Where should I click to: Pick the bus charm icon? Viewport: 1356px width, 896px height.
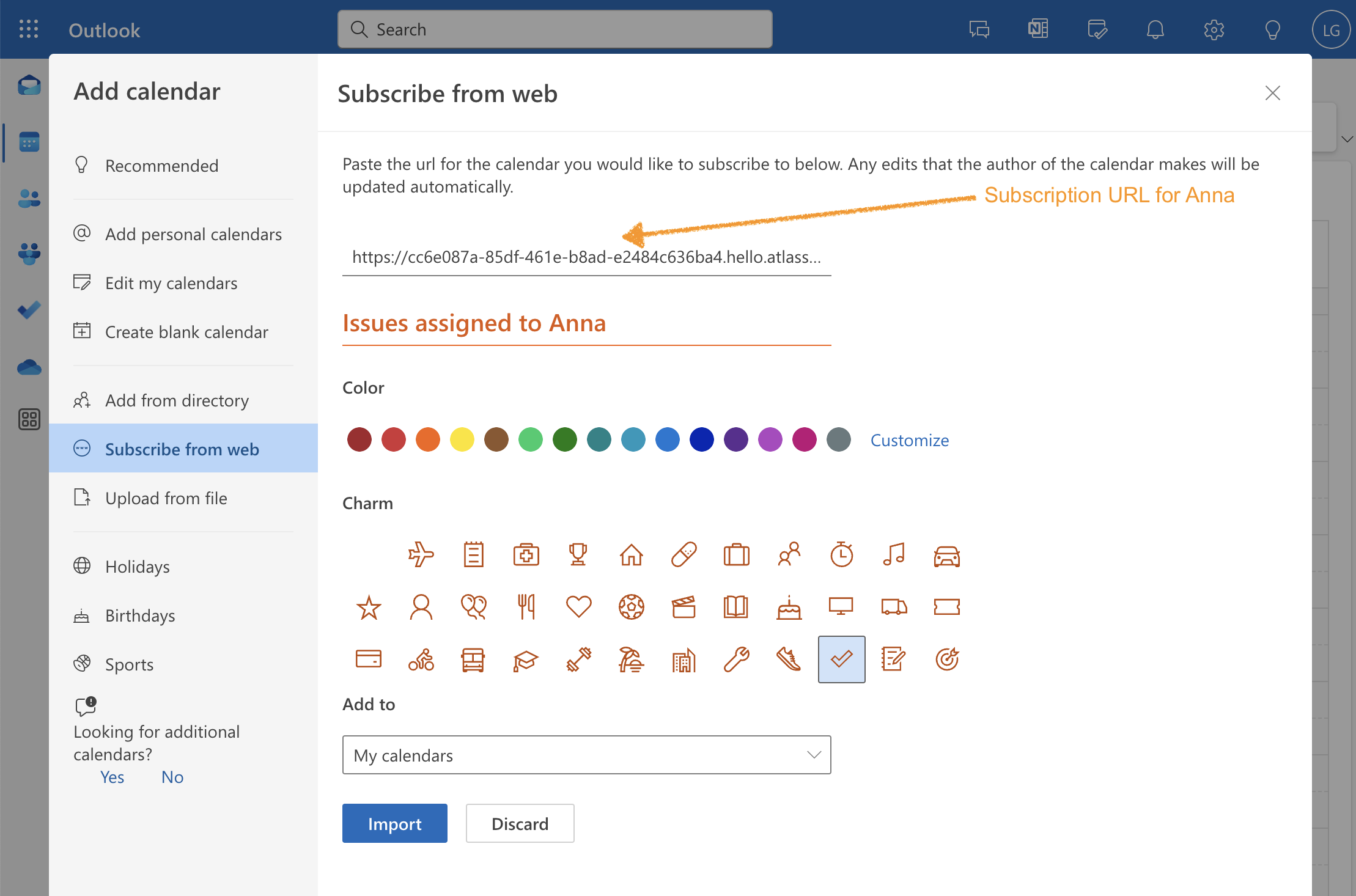[x=474, y=659]
